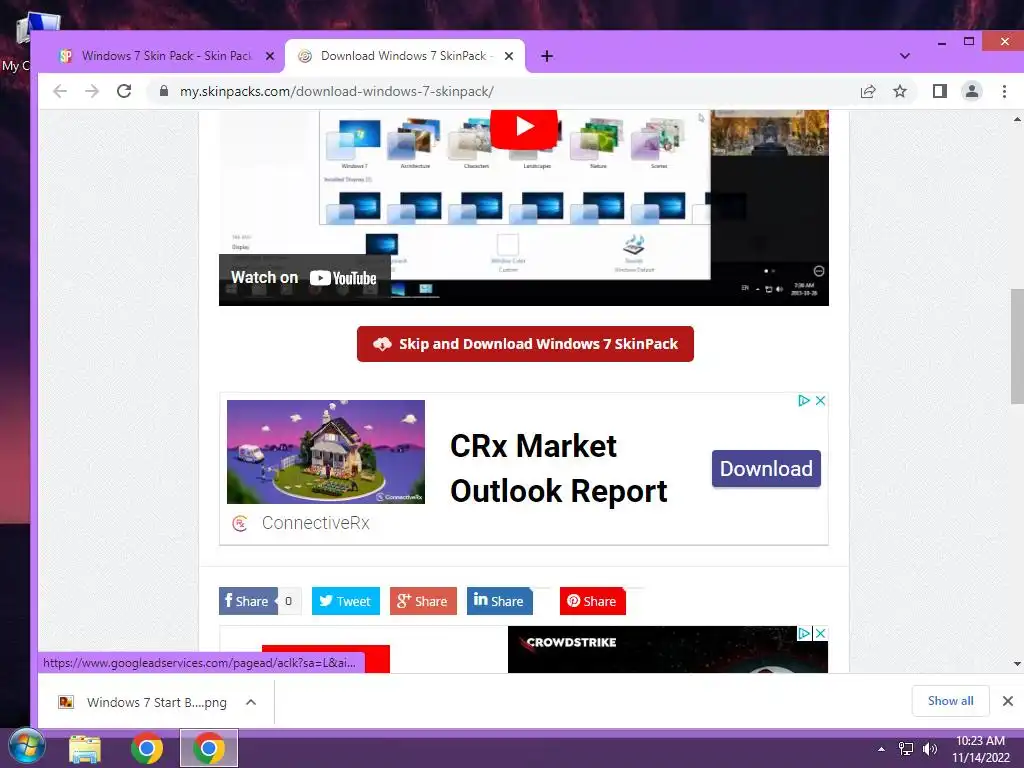Viewport: 1024px width, 768px height.
Task: Bookmark this page with the star icon
Action: coord(900,91)
